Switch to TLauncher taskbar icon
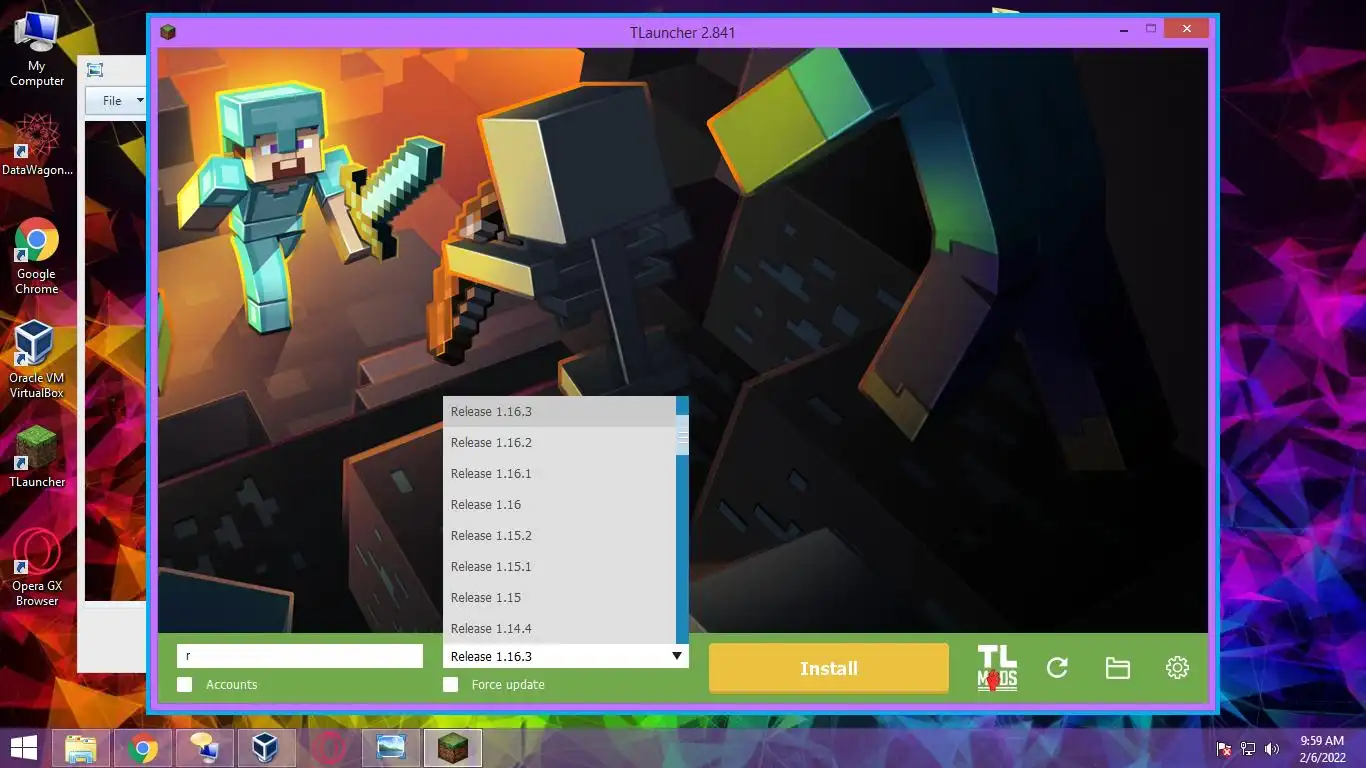Screen dimensions: 1366x768 coord(451,748)
